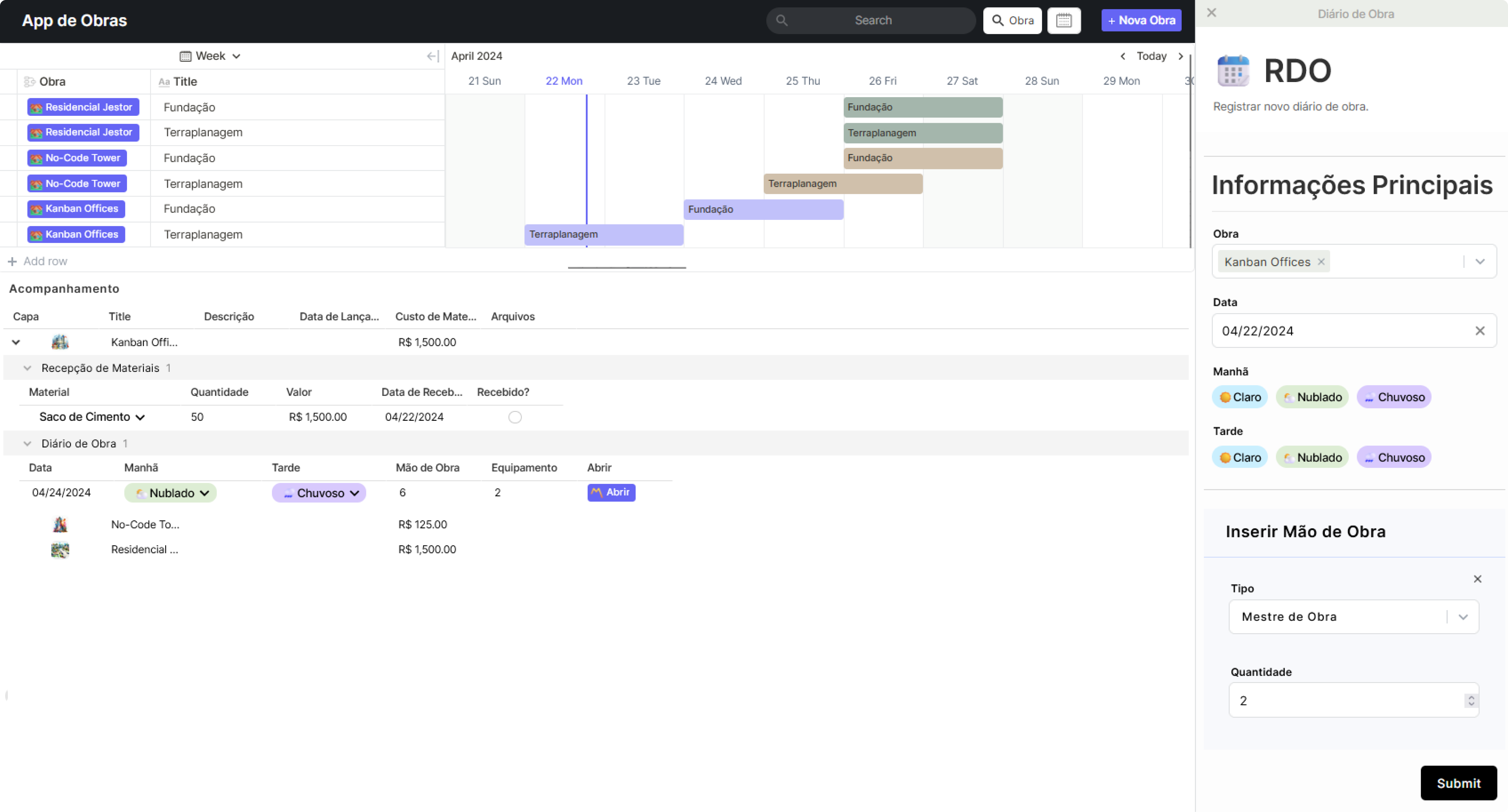Go to previous week arrow
The height and width of the screenshot is (812, 1508).
pyautogui.click(x=1122, y=56)
